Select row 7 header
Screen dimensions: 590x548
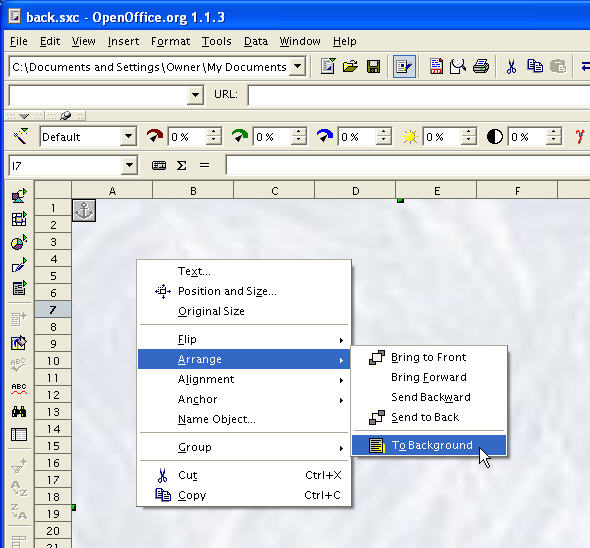[x=53, y=310]
